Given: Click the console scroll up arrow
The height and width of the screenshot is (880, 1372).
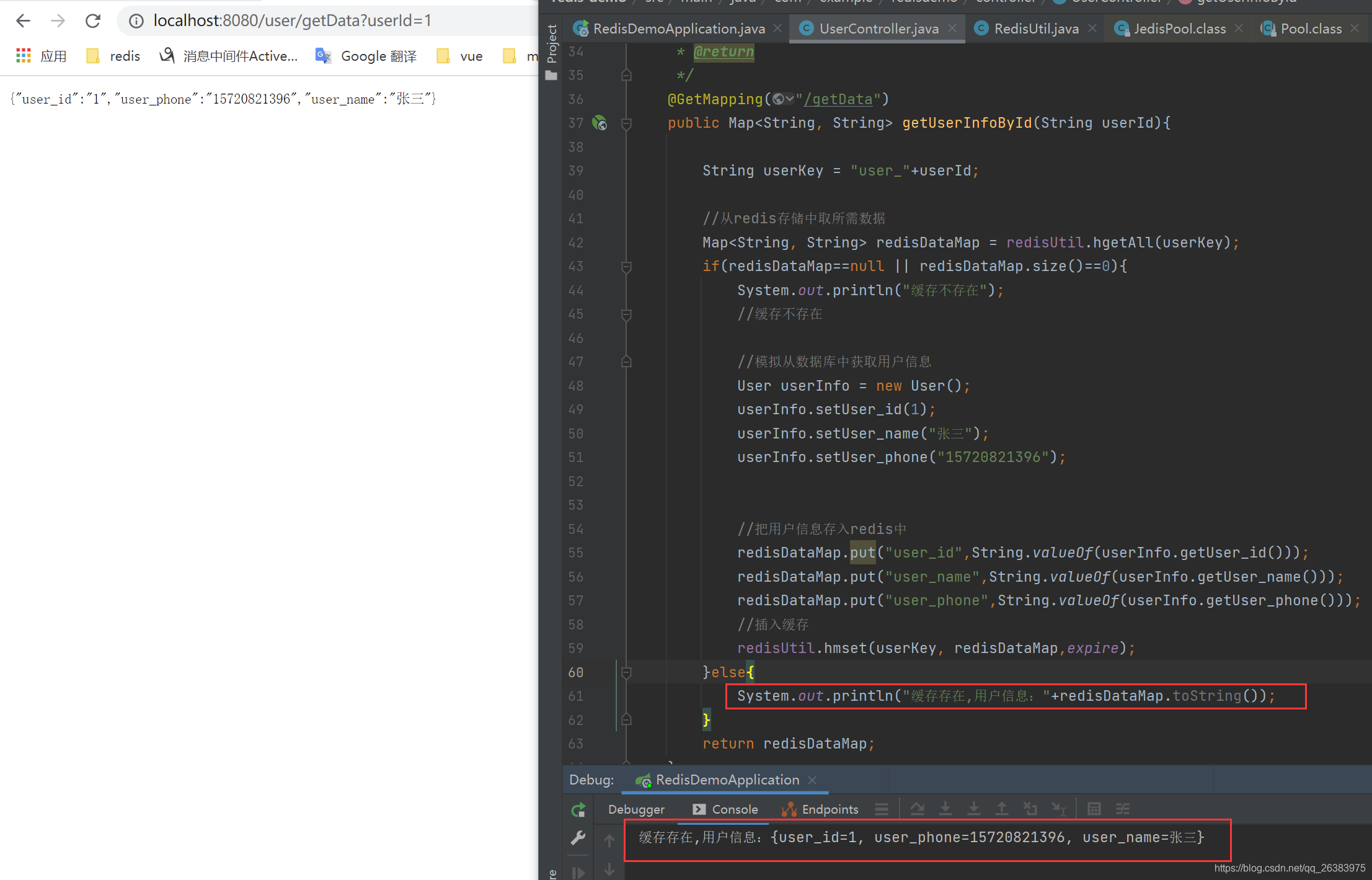Looking at the screenshot, I should (x=609, y=841).
